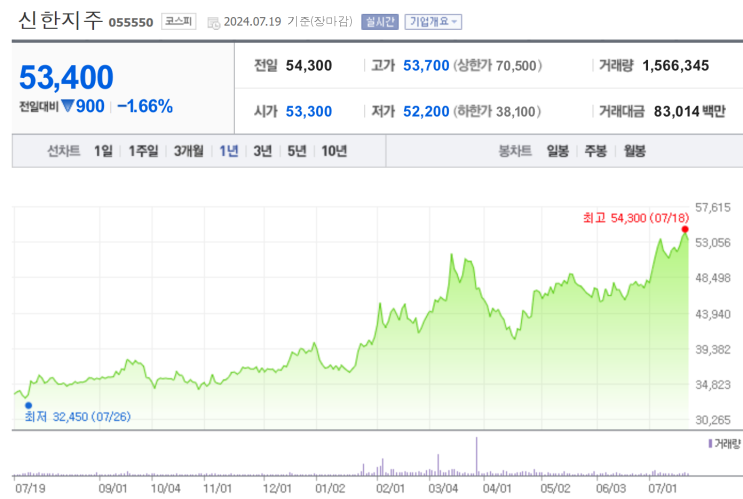Click the 거래량 legend marker

(x=710, y=444)
